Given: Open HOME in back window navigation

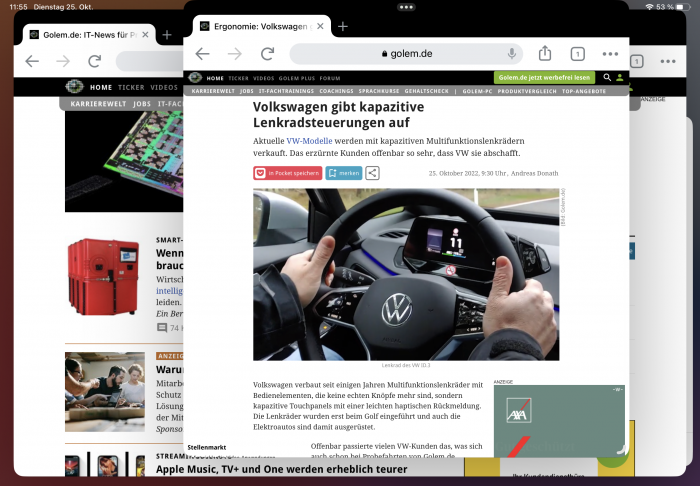Looking at the screenshot, I should (x=101, y=87).
